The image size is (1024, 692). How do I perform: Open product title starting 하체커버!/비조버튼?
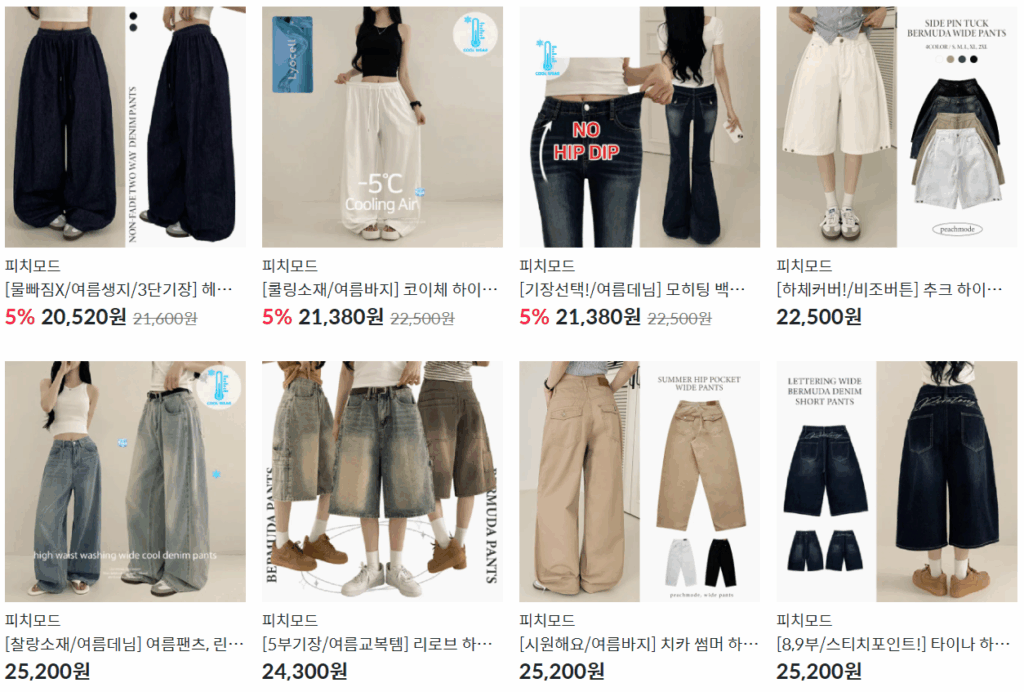pos(889,289)
